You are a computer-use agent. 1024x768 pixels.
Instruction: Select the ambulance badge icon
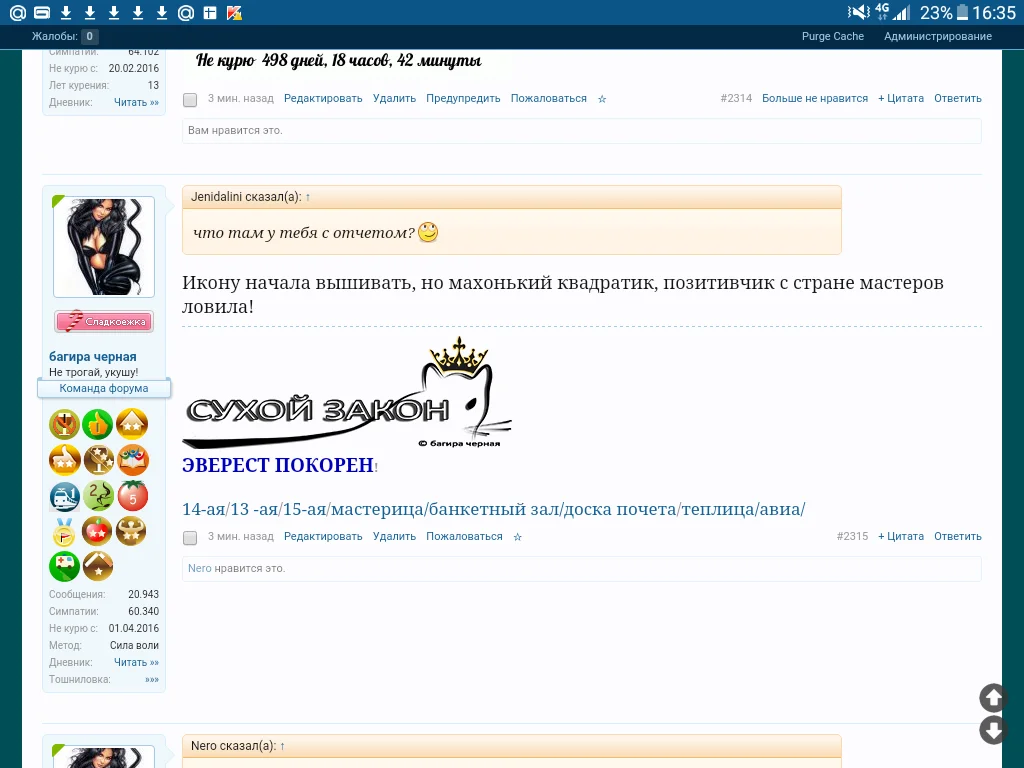pos(64,565)
